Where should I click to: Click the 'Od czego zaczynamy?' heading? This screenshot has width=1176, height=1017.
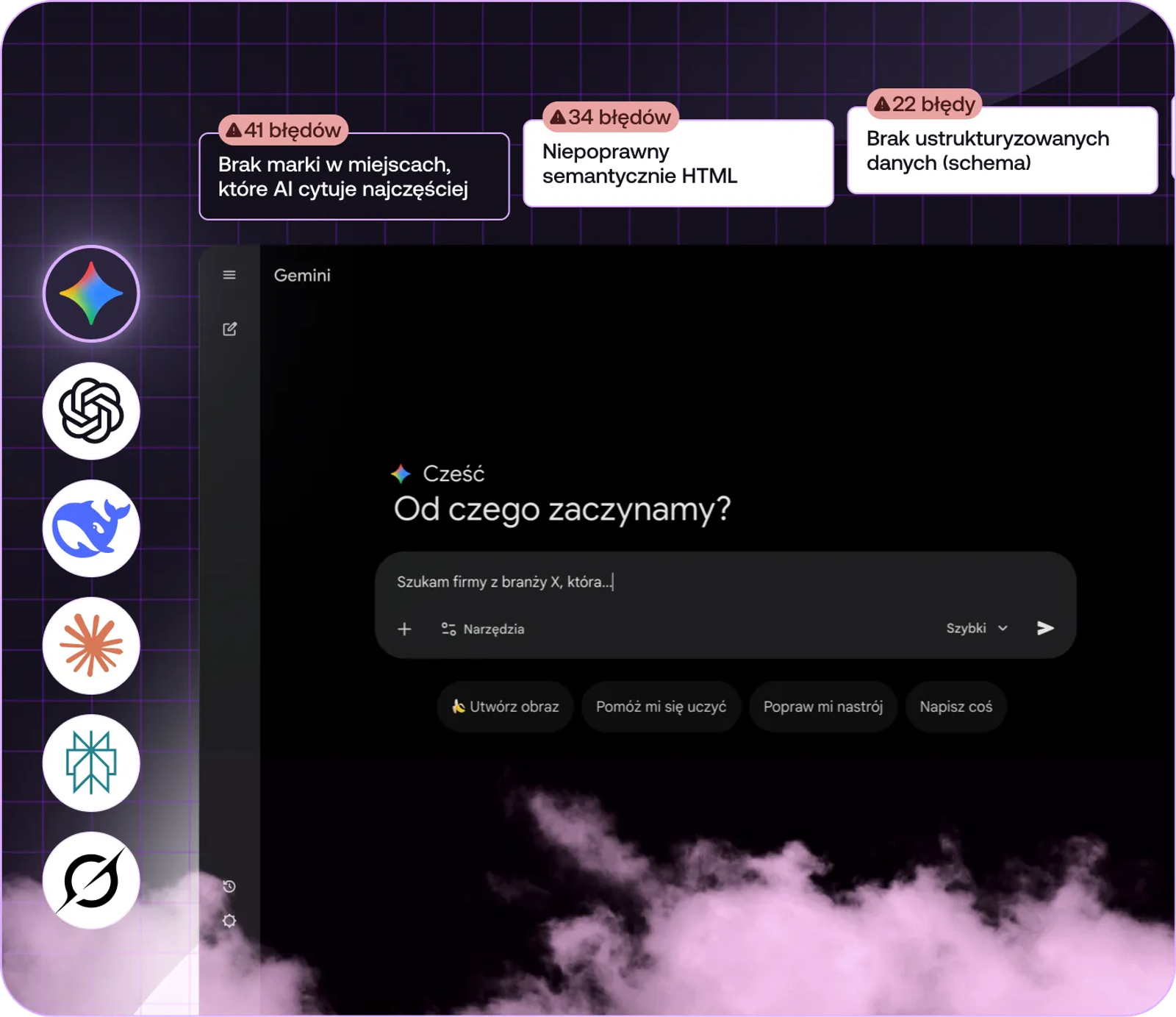(562, 509)
